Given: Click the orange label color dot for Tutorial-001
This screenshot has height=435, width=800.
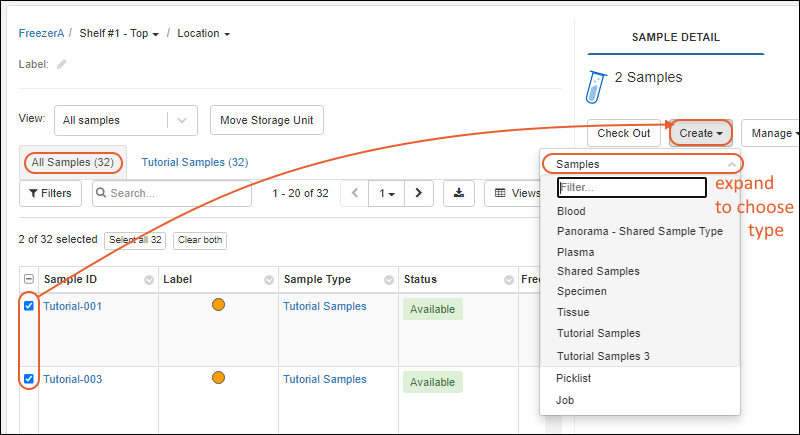Looking at the screenshot, I should pyautogui.click(x=218, y=305).
